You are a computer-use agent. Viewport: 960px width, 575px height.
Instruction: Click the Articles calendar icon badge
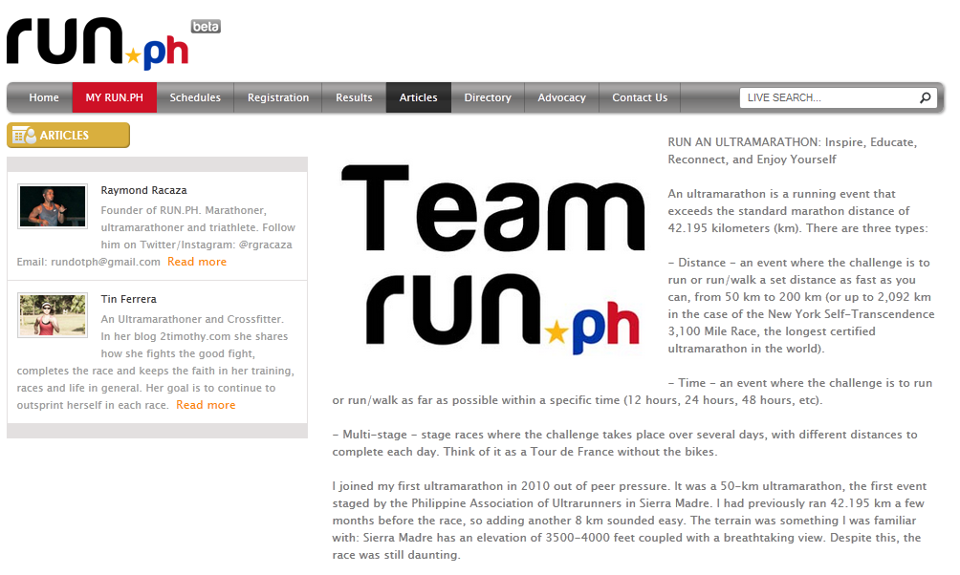tap(24, 135)
